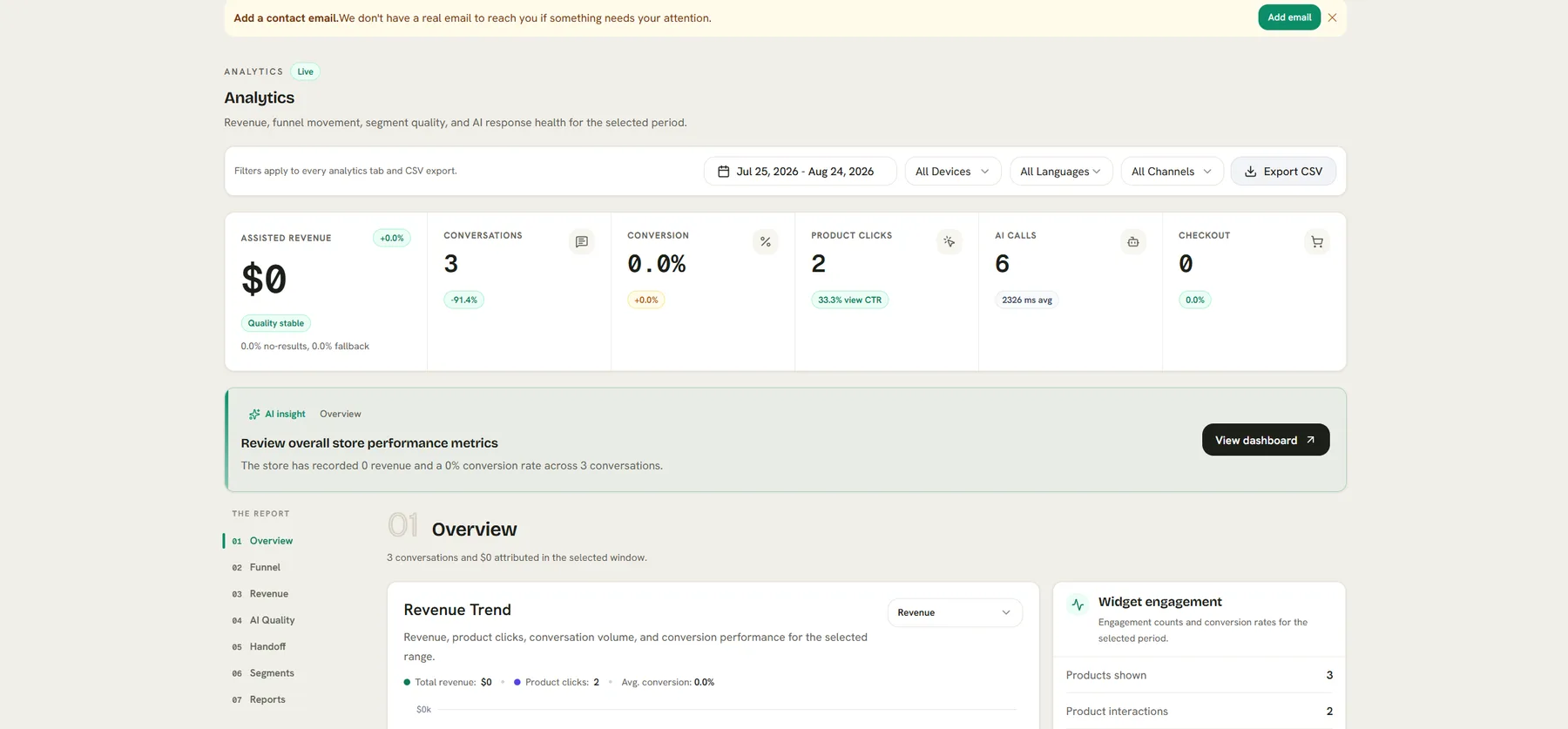This screenshot has height=729, width=1568.
Task: Click the 2326 ms avg badge
Action: pyautogui.click(x=1027, y=300)
